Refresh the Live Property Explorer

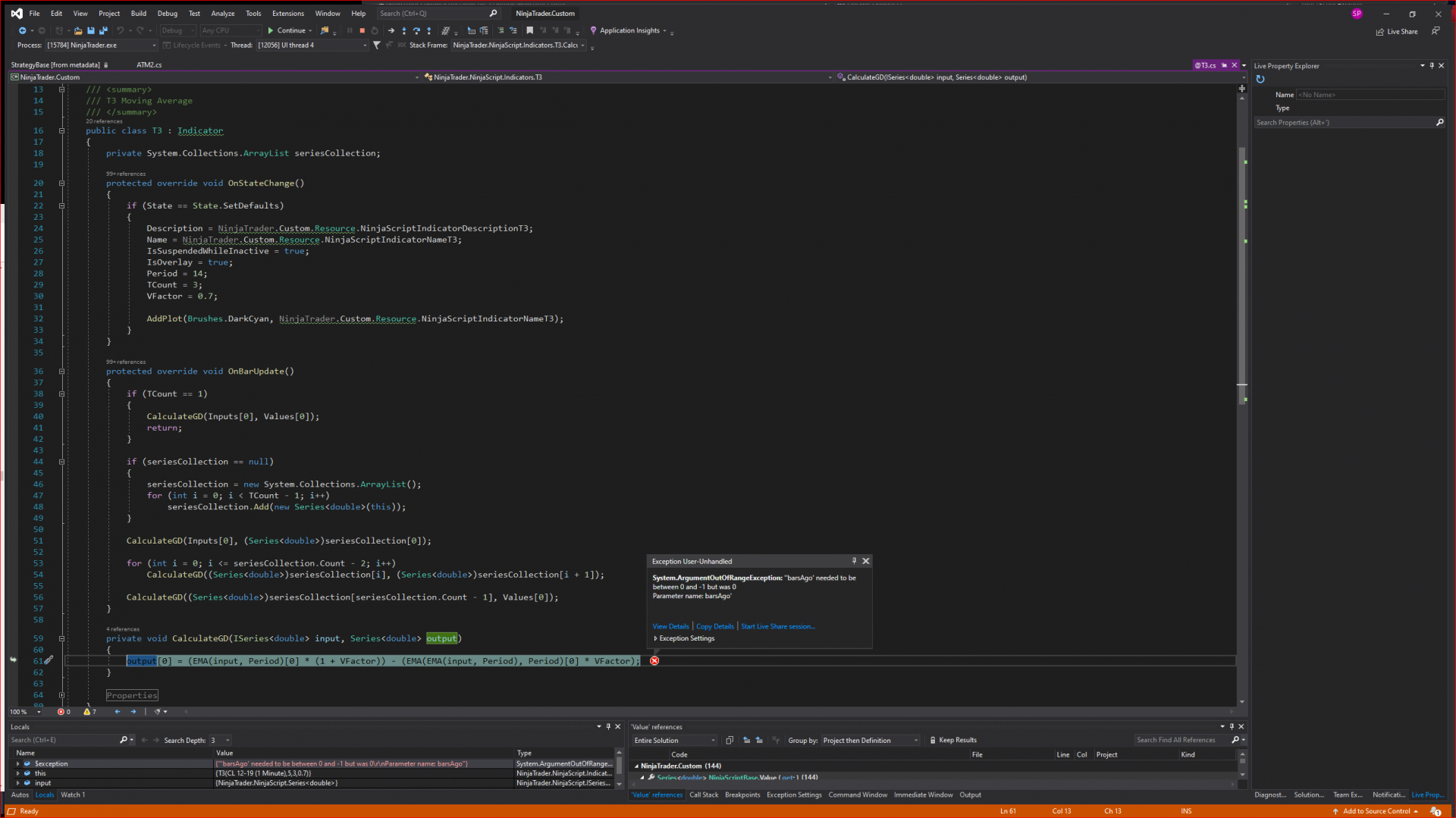click(x=1260, y=80)
